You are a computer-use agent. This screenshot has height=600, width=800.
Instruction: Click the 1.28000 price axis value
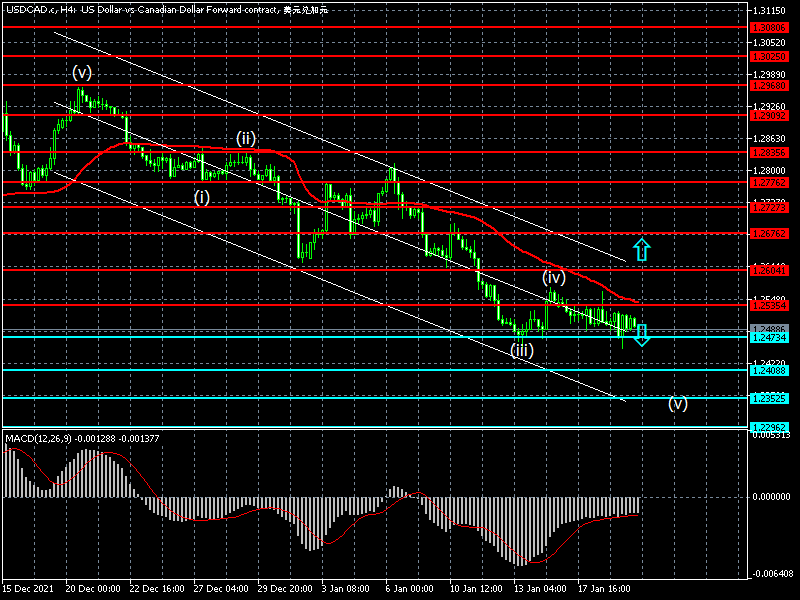pyautogui.click(x=769, y=170)
